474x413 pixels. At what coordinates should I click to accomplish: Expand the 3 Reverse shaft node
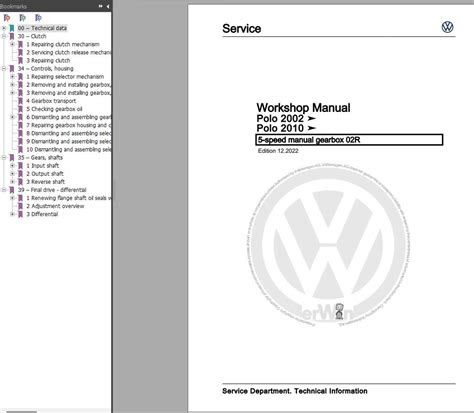coord(12,182)
